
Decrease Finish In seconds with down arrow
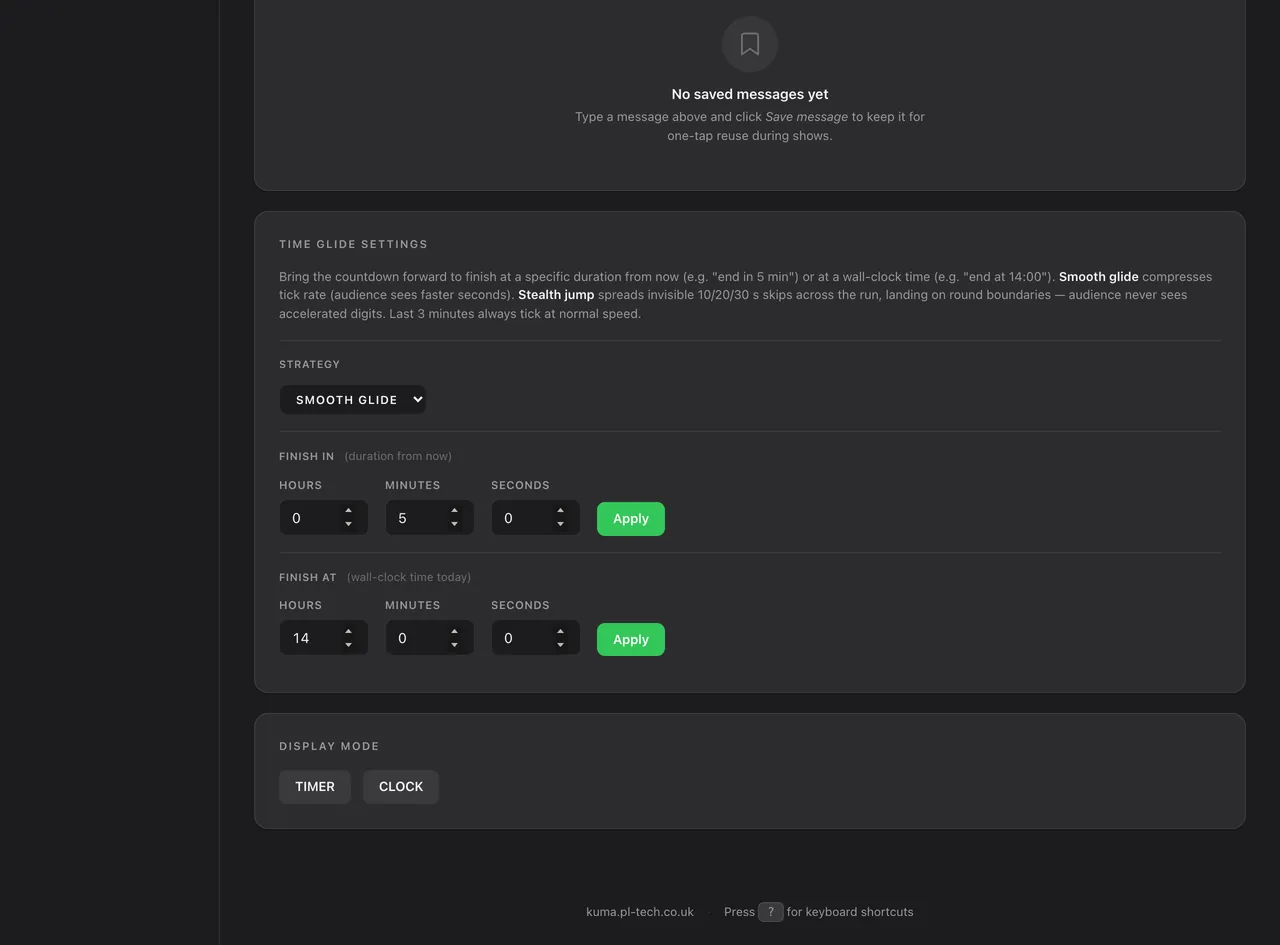[x=560, y=525]
